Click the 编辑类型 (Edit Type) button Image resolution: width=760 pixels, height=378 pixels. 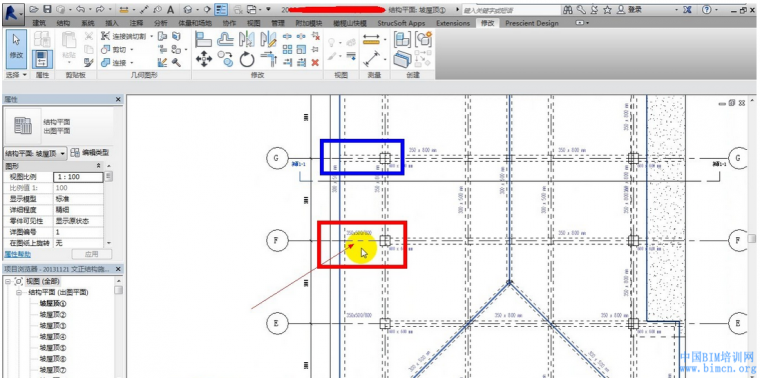[90, 153]
